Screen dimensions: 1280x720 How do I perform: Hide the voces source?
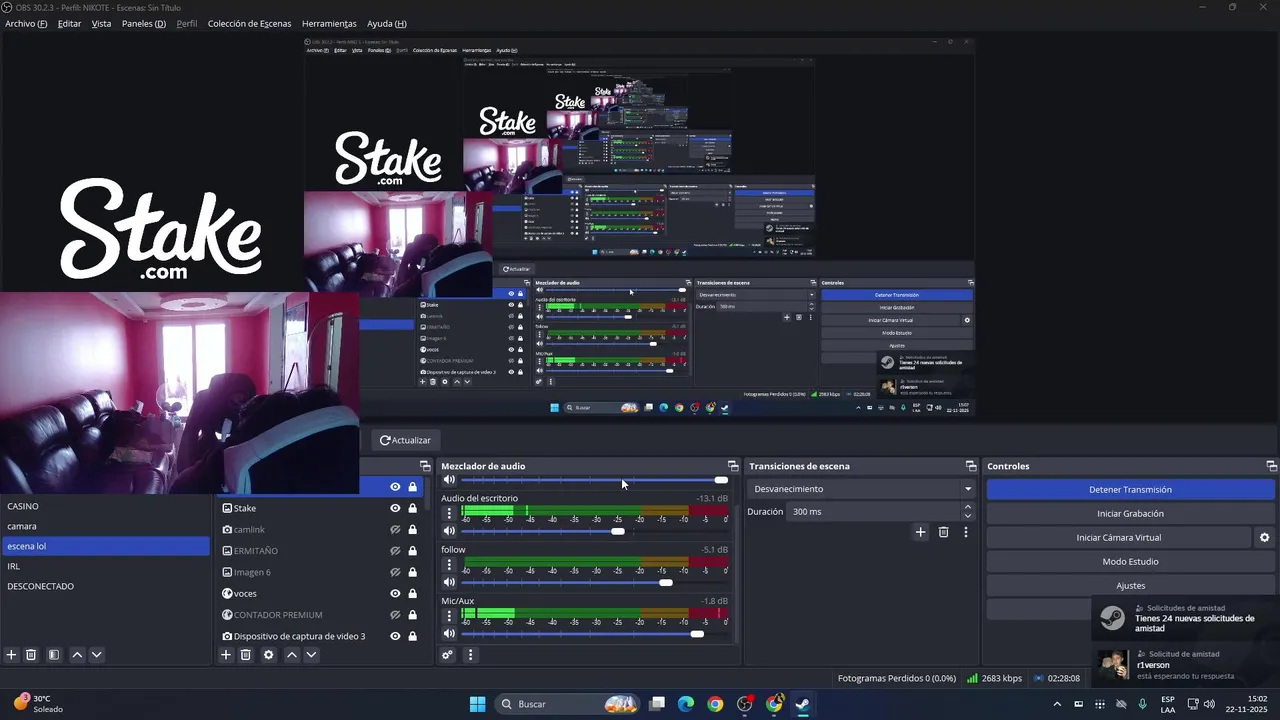pyautogui.click(x=395, y=593)
